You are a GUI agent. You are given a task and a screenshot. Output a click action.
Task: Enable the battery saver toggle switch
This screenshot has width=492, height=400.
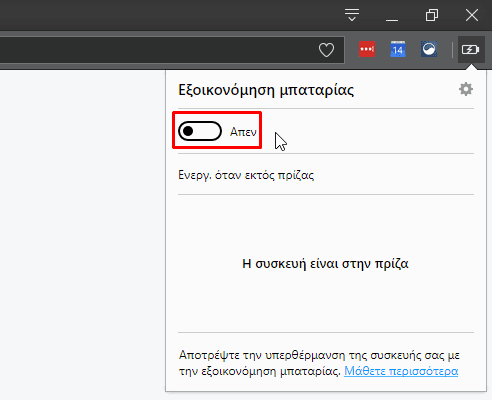point(200,131)
